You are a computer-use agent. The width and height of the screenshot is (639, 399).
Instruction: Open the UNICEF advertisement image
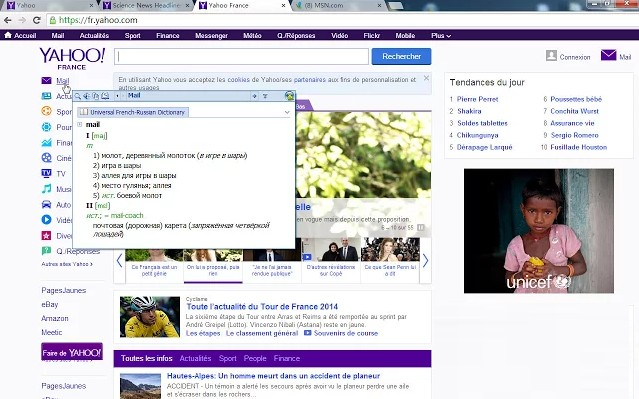(x=539, y=231)
